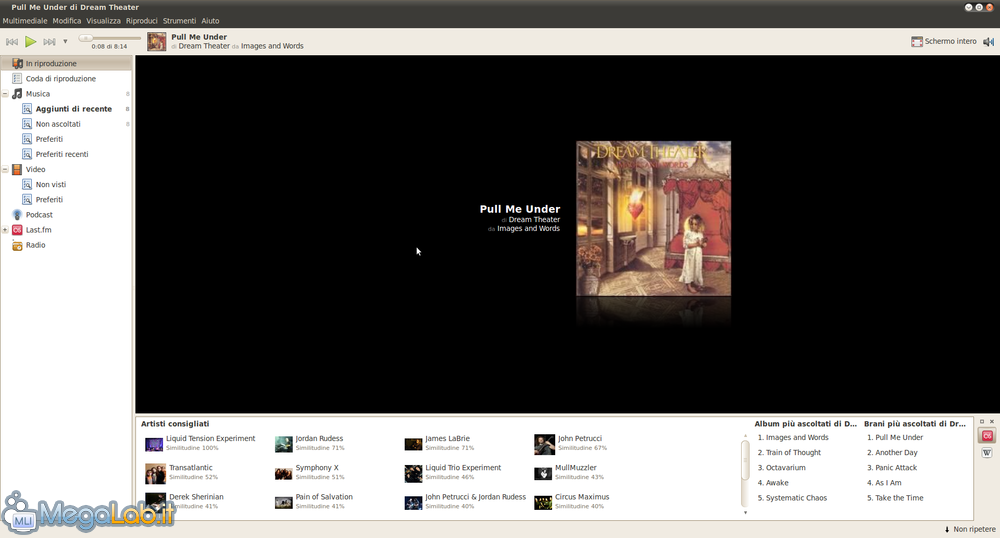Open the Podcast source

click(x=39, y=215)
